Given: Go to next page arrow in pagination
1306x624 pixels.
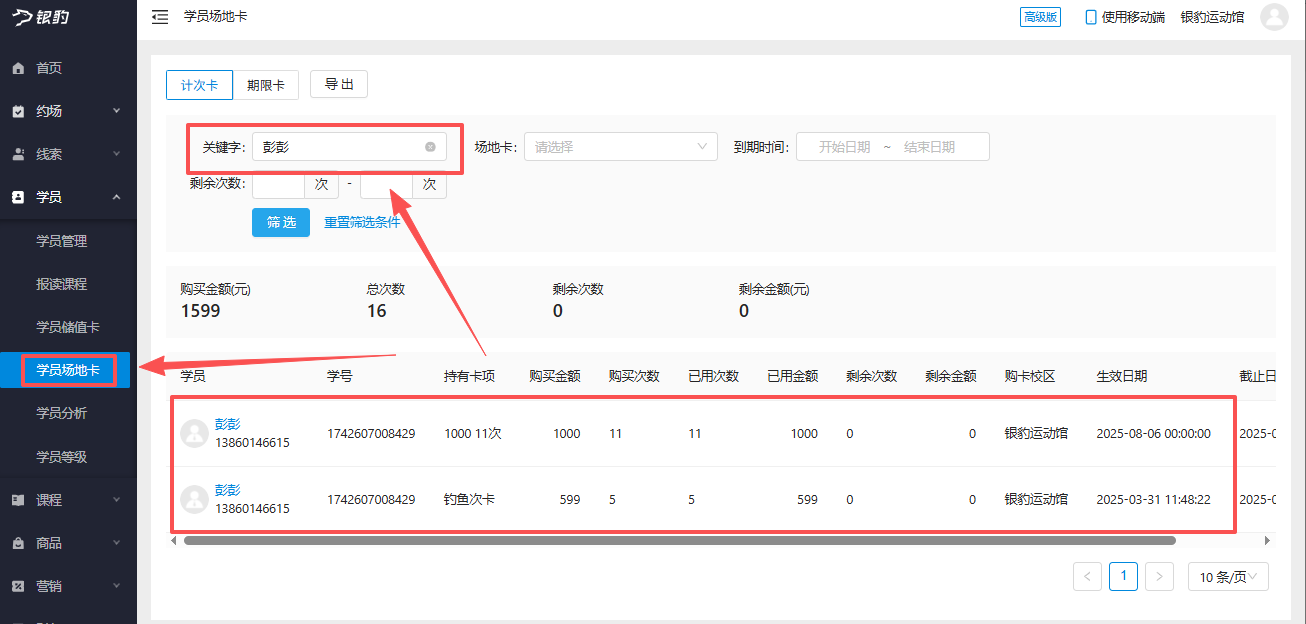Looking at the screenshot, I should tap(1159, 576).
